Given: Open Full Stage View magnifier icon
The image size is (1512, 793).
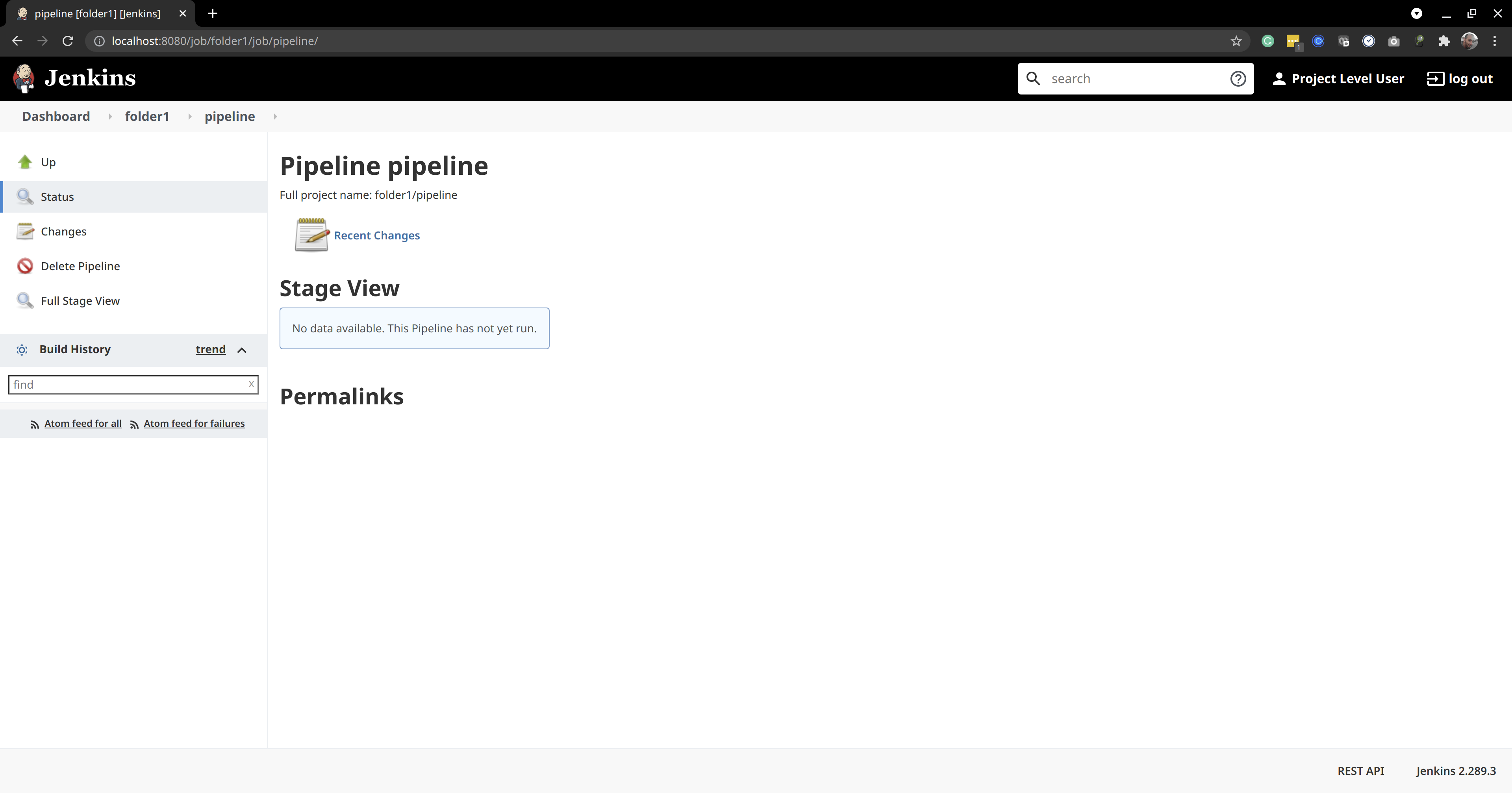Looking at the screenshot, I should click(x=25, y=300).
